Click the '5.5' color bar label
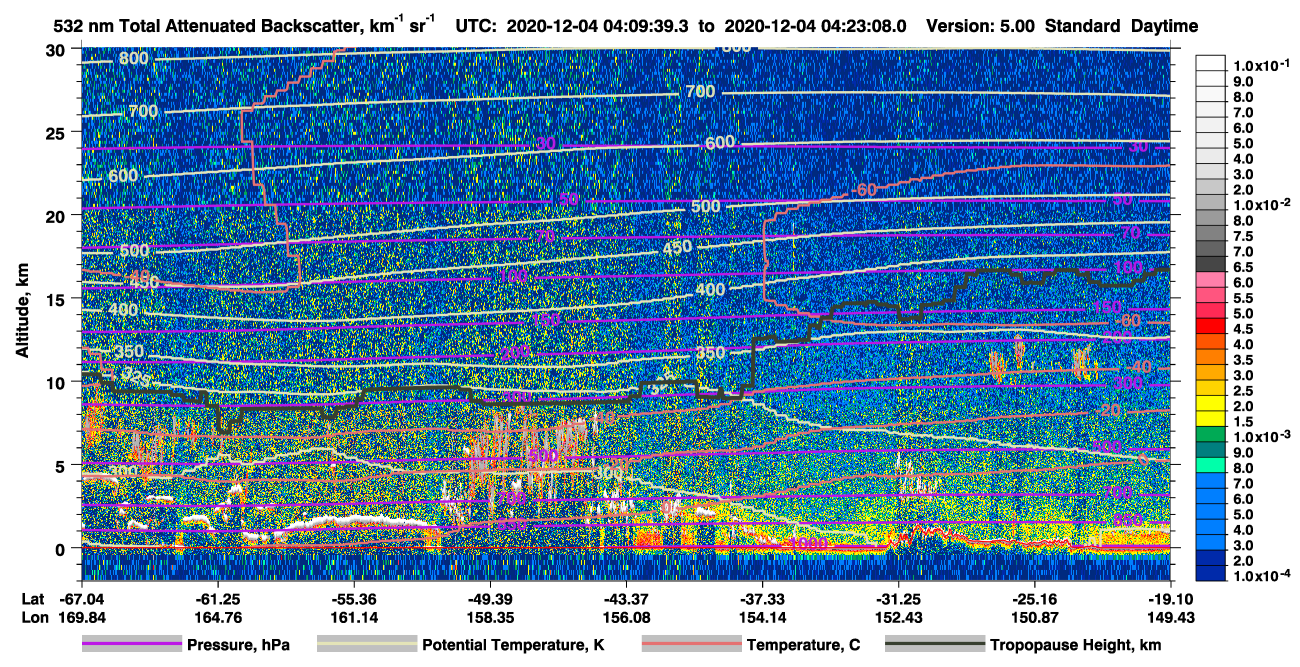This screenshot has height=667, width=1300. pyautogui.click(x=1243, y=297)
